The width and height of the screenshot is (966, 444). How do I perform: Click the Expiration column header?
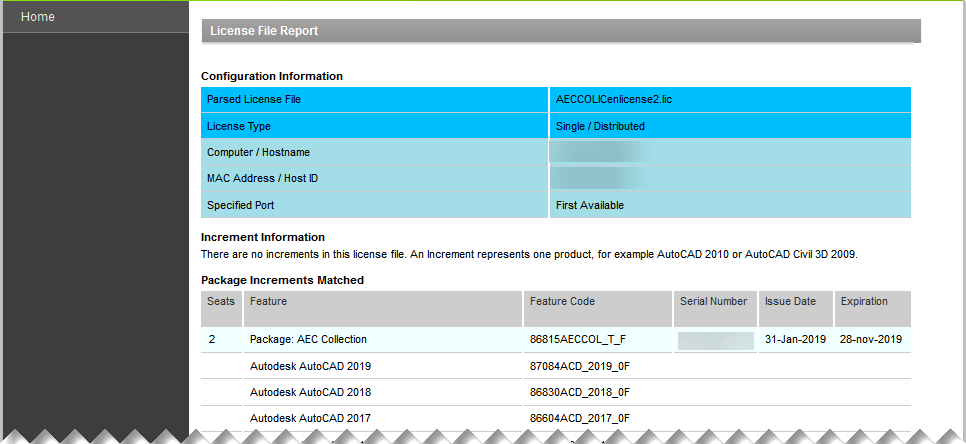click(x=864, y=301)
